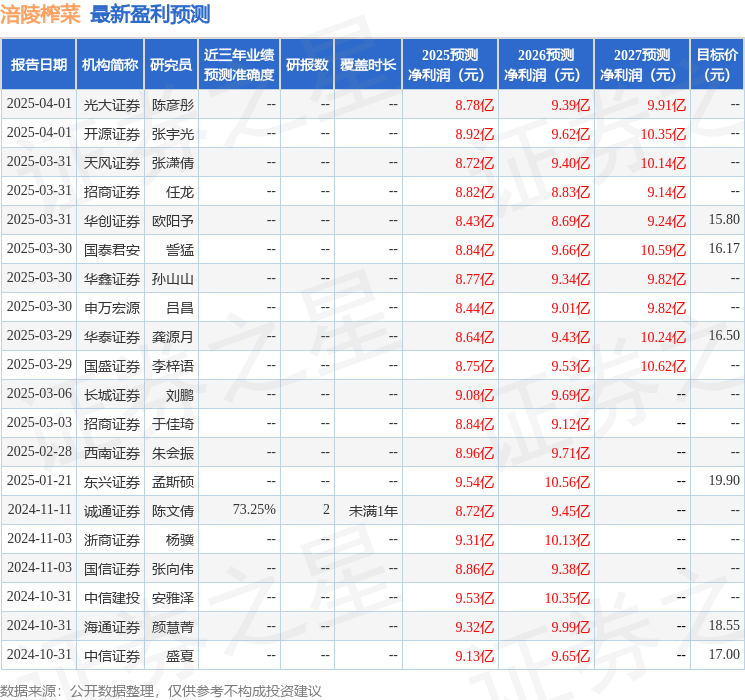745x700 pixels.
Task: Click the 73.25% accuracy value
Action: click(x=254, y=509)
